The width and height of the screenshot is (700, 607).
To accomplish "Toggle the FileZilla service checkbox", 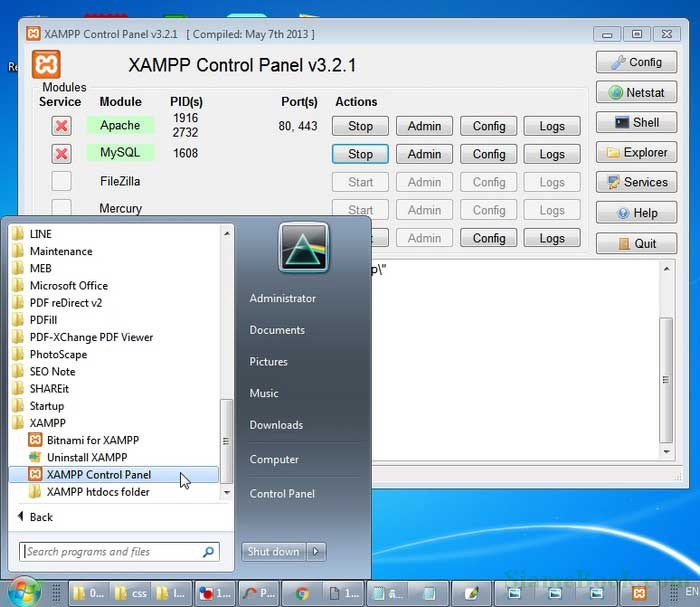I will click(61, 181).
